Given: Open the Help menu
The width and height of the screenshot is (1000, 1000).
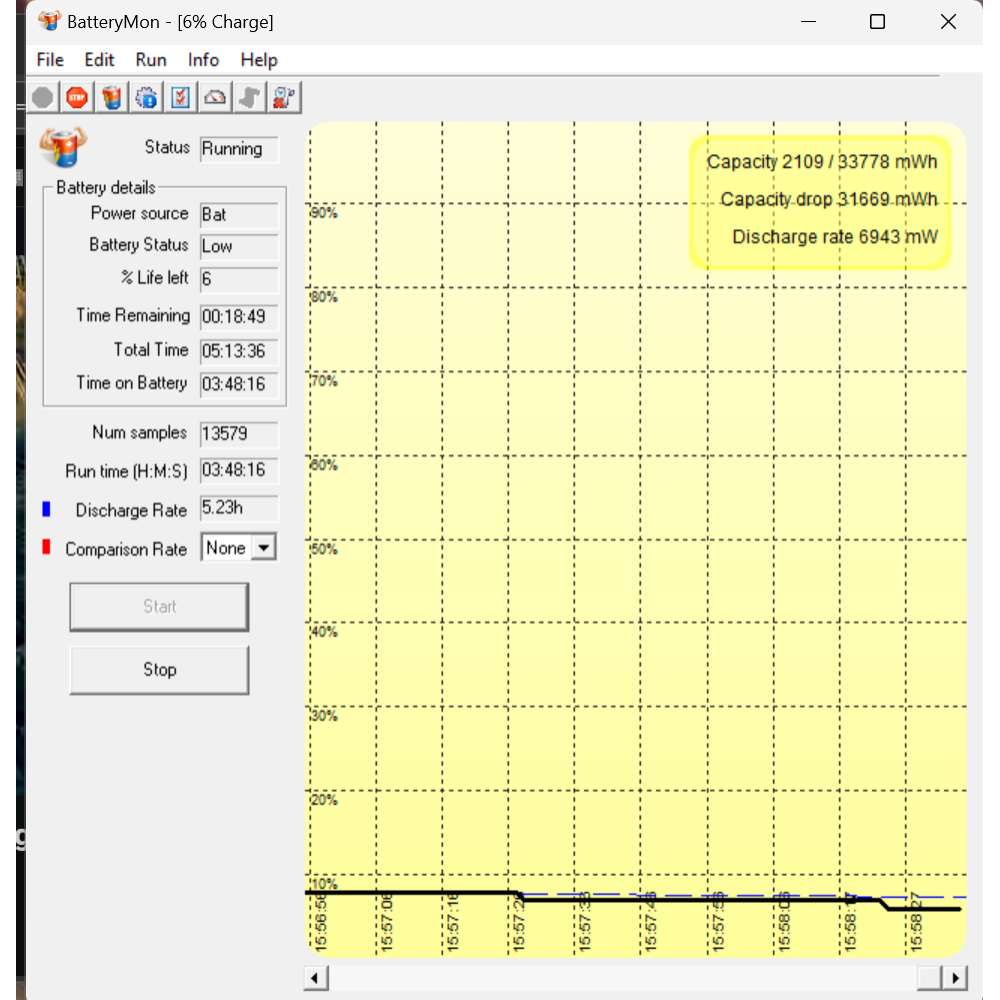Looking at the screenshot, I should pyautogui.click(x=259, y=60).
